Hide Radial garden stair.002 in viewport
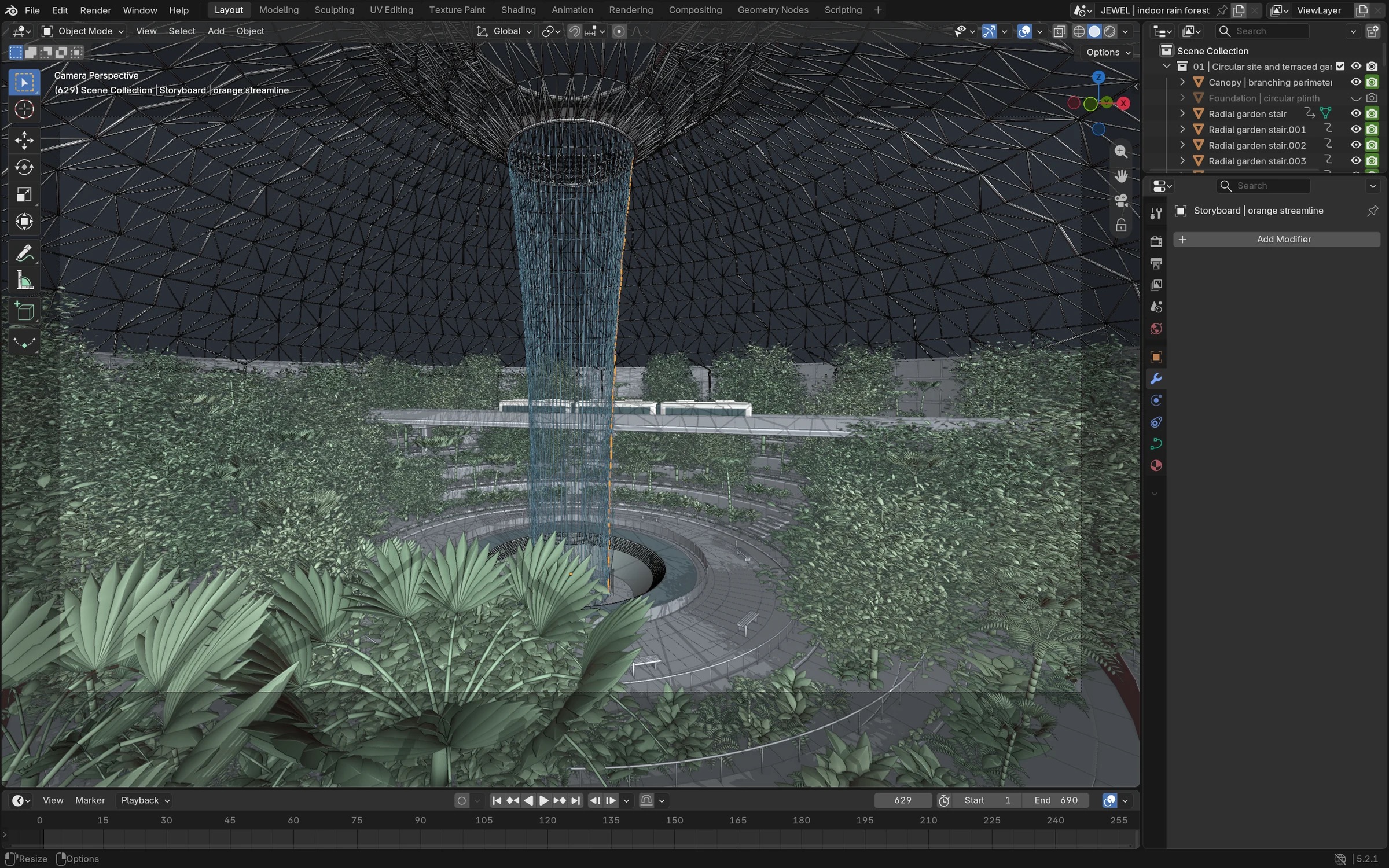 click(1356, 145)
